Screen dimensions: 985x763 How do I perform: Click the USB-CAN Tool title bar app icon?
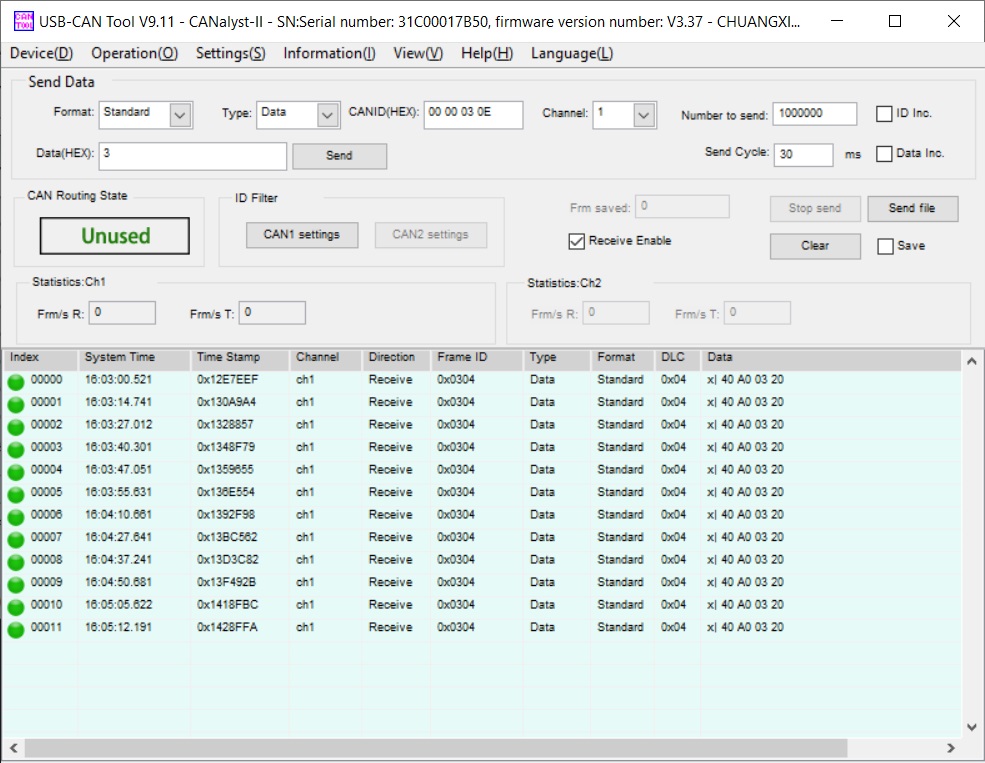pos(22,21)
